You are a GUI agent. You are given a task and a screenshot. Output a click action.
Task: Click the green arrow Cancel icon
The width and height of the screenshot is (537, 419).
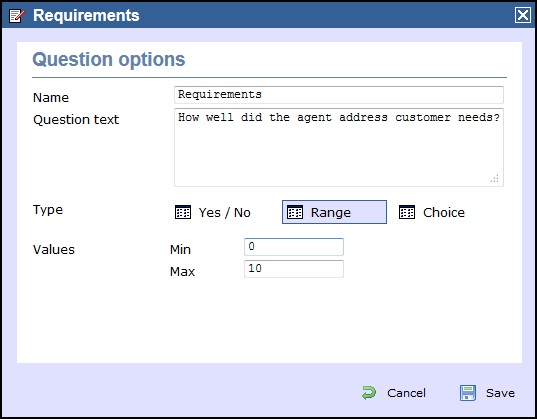[369, 393]
